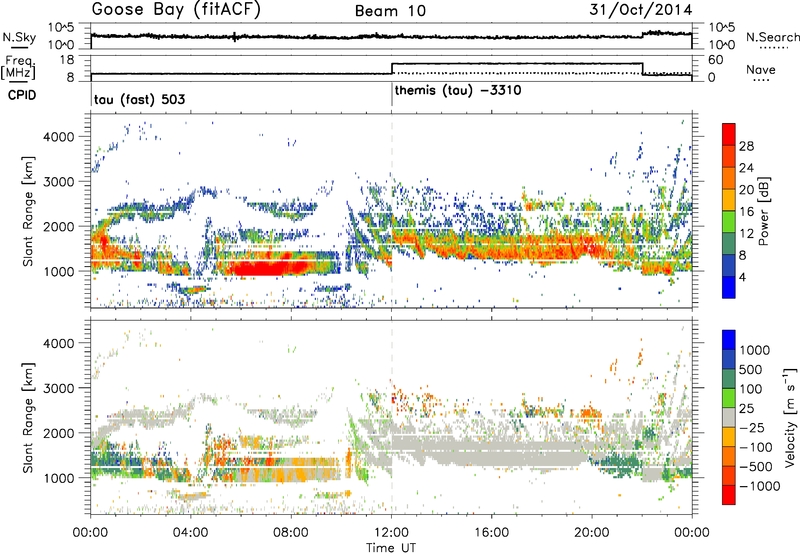Image resolution: width=800 pixels, height=554 pixels.
Task: Click the date '31/Oct/2014'
Action: [x=641, y=10]
